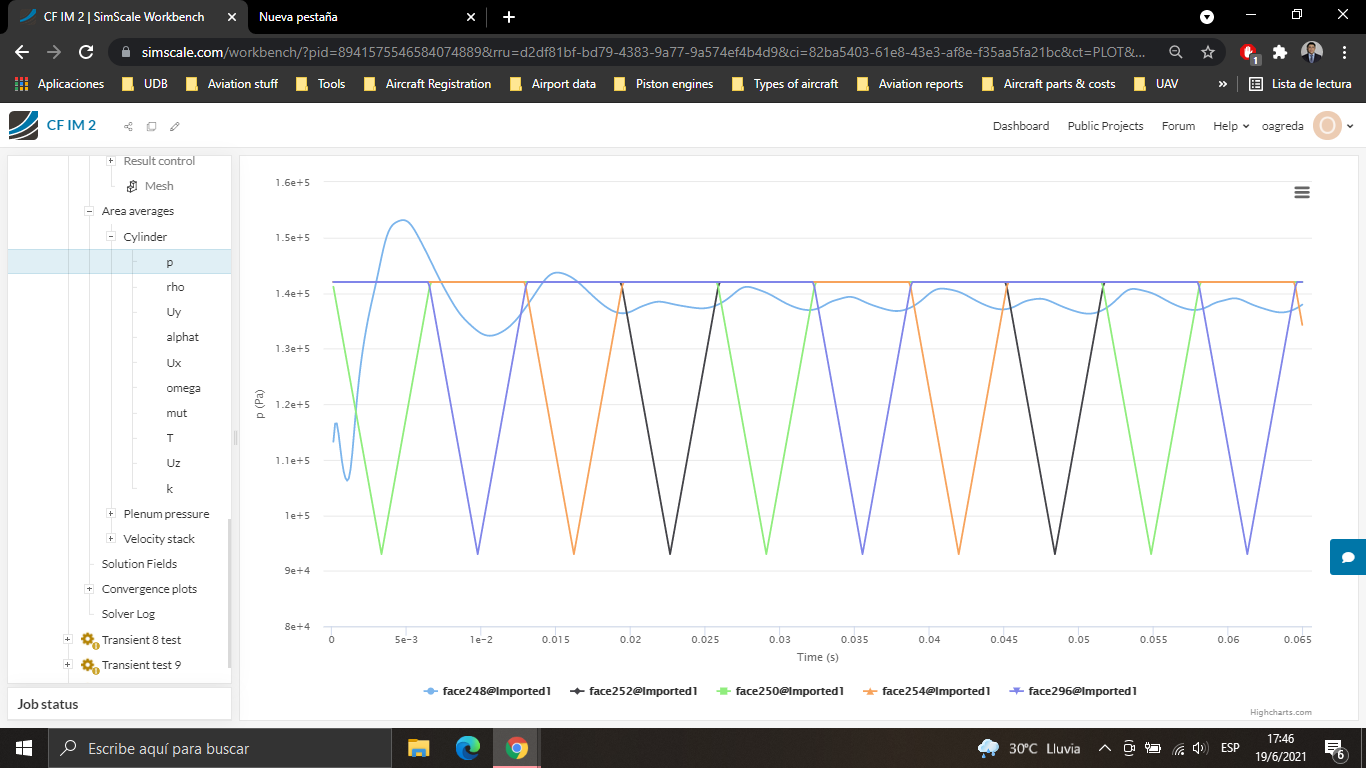Click the Windows search box
Viewport: 1366px width, 768px height.
tap(220, 748)
